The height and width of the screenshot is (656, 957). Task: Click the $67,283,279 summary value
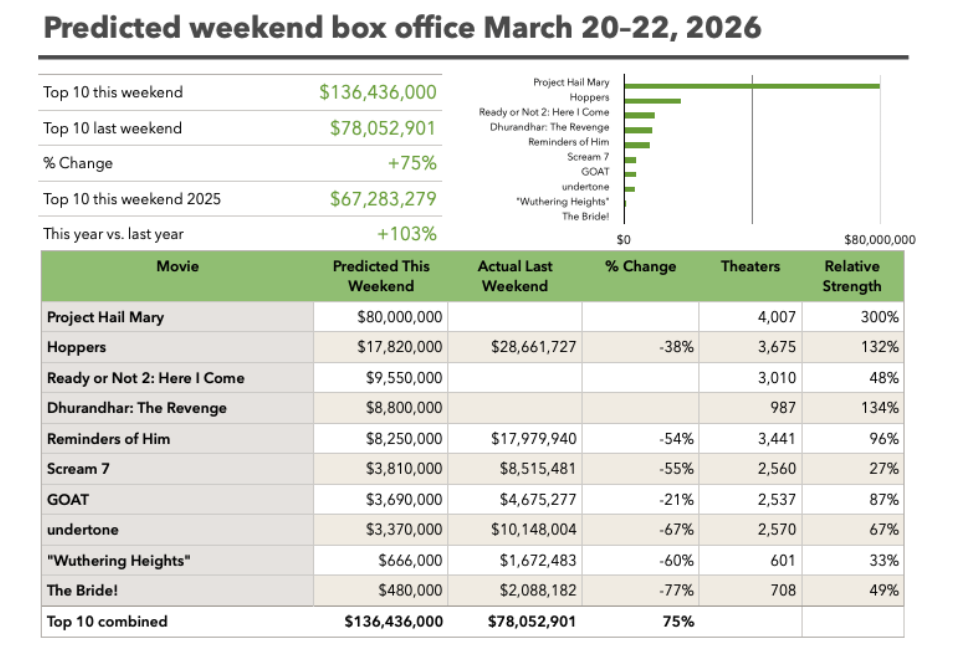tap(383, 199)
